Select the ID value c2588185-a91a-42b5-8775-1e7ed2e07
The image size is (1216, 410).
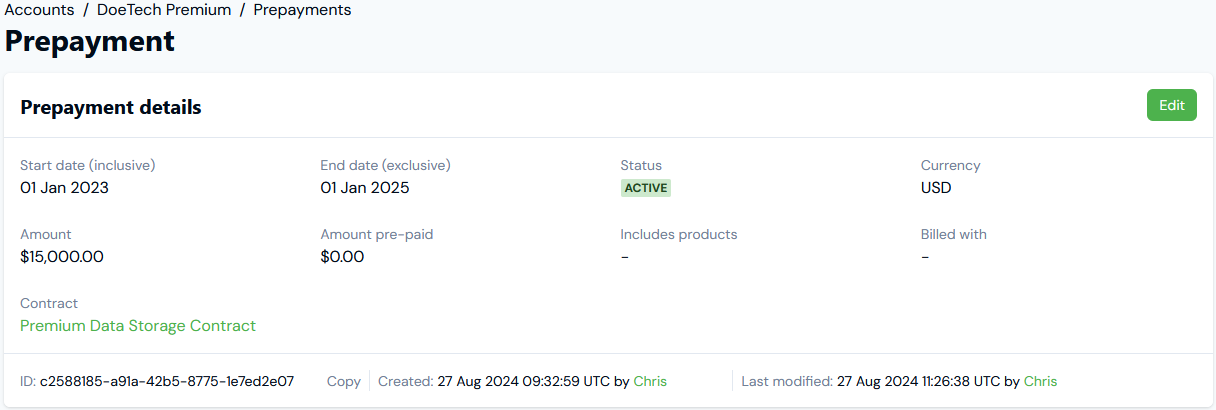(167, 381)
